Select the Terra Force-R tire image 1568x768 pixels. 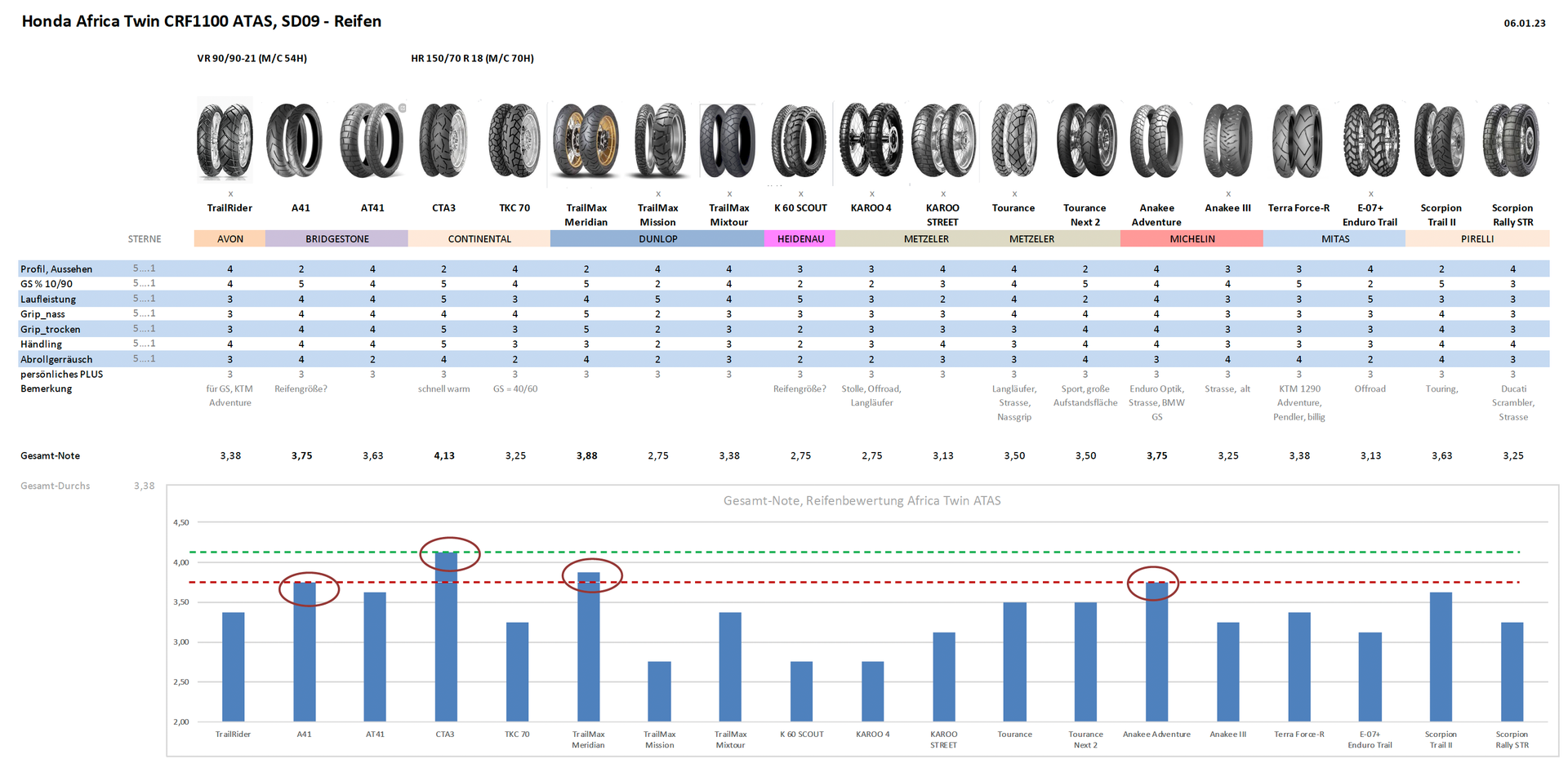pos(1298,140)
